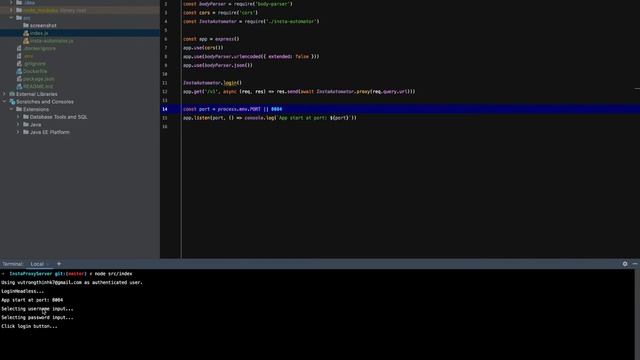Click 'Click login button...' terminal line
This screenshot has height=360, width=640.
pyautogui.click(x=29, y=327)
